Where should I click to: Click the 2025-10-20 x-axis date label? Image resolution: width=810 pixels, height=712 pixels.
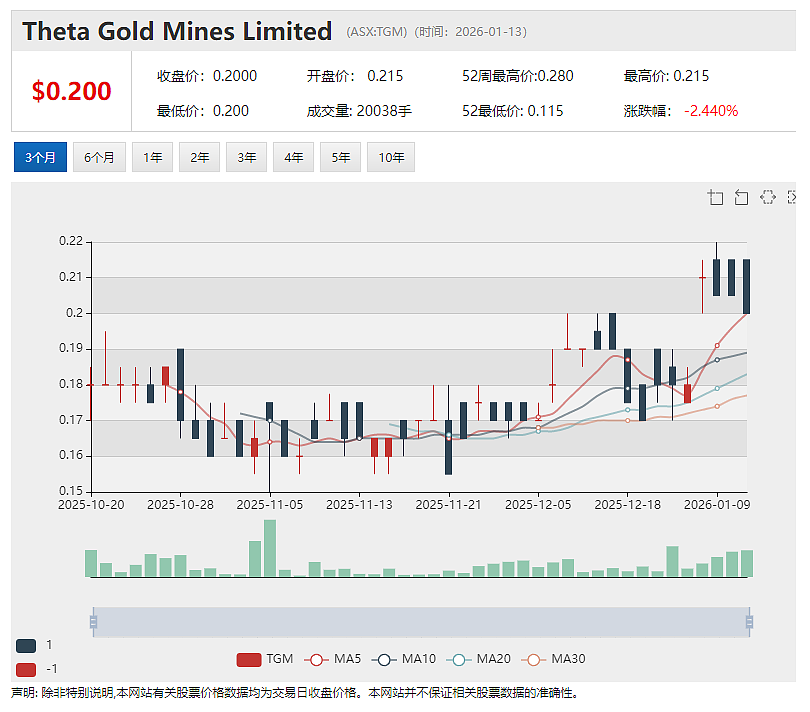[91, 505]
